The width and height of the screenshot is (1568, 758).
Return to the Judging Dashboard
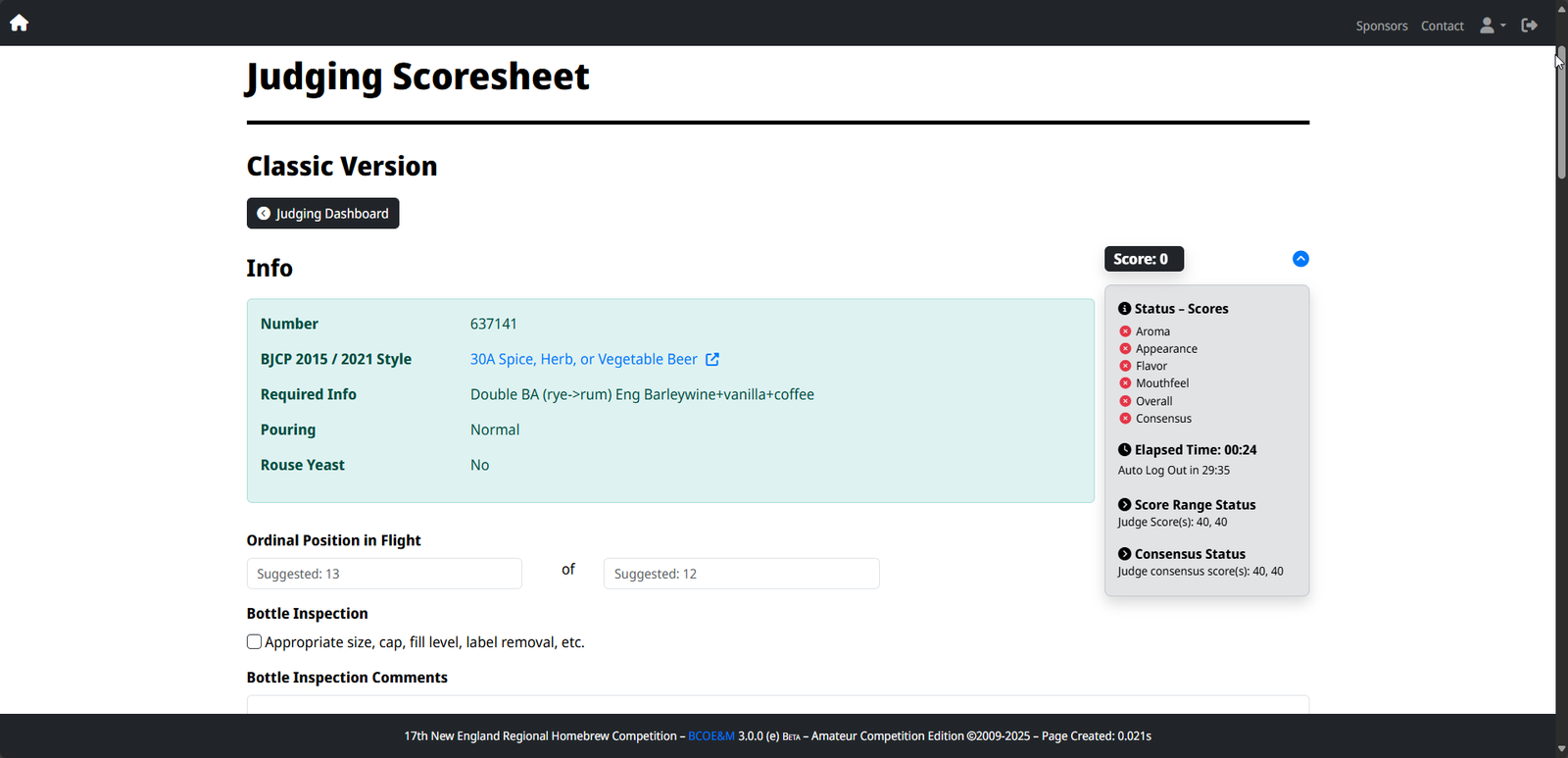click(x=322, y=214)
